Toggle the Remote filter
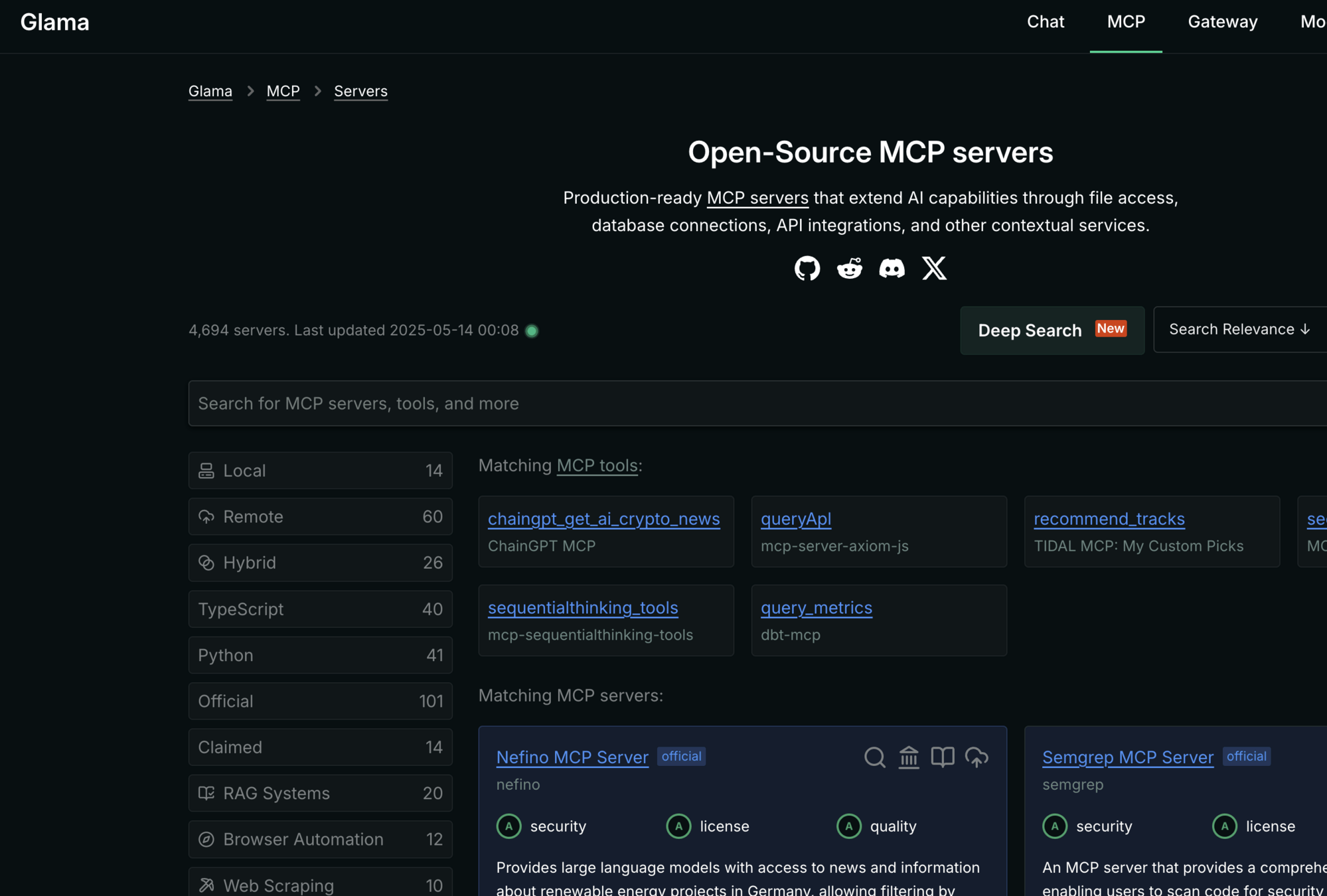The width and height of the screenshot is (1327, 896). [320, 516]
